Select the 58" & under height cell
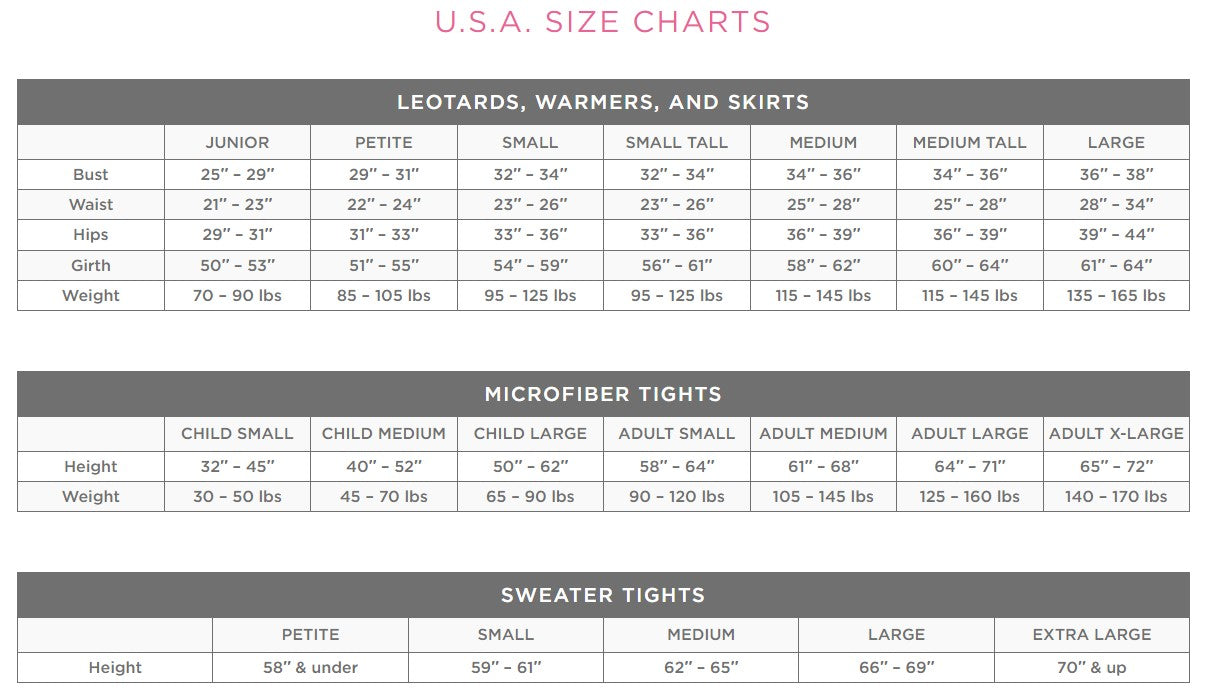Viewport: 1208px width, 695px height. [310, 668]
